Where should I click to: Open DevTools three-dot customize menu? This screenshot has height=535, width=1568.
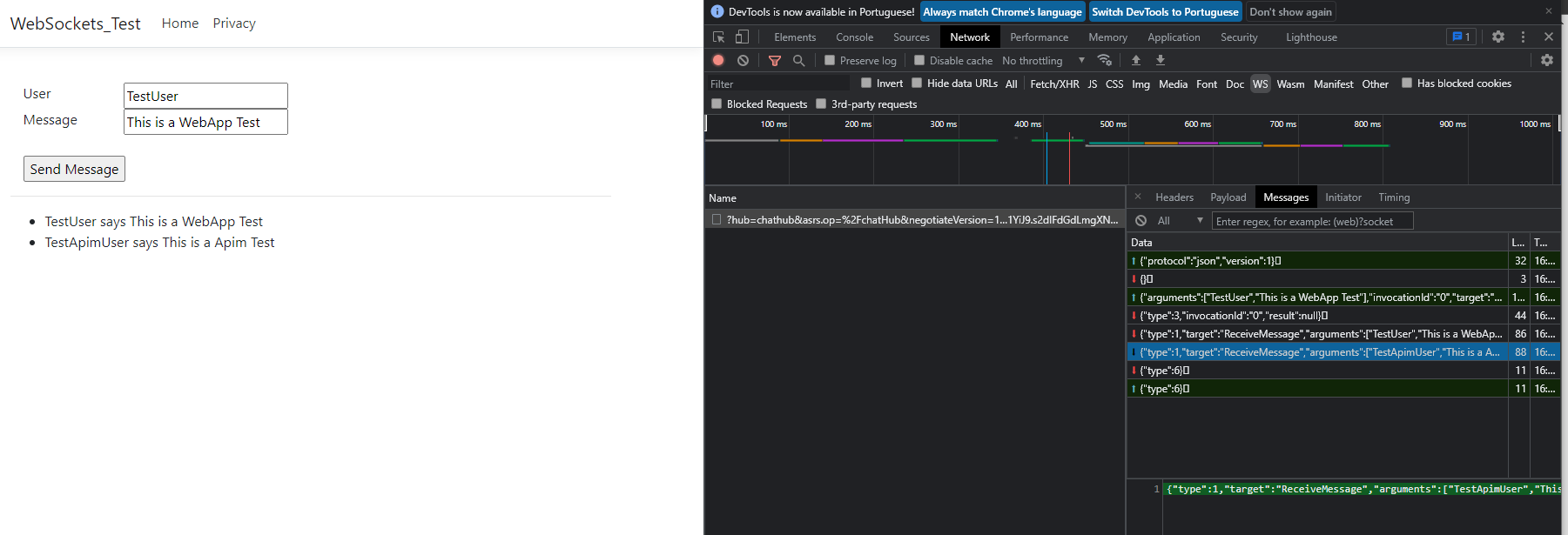(1523, 37)
